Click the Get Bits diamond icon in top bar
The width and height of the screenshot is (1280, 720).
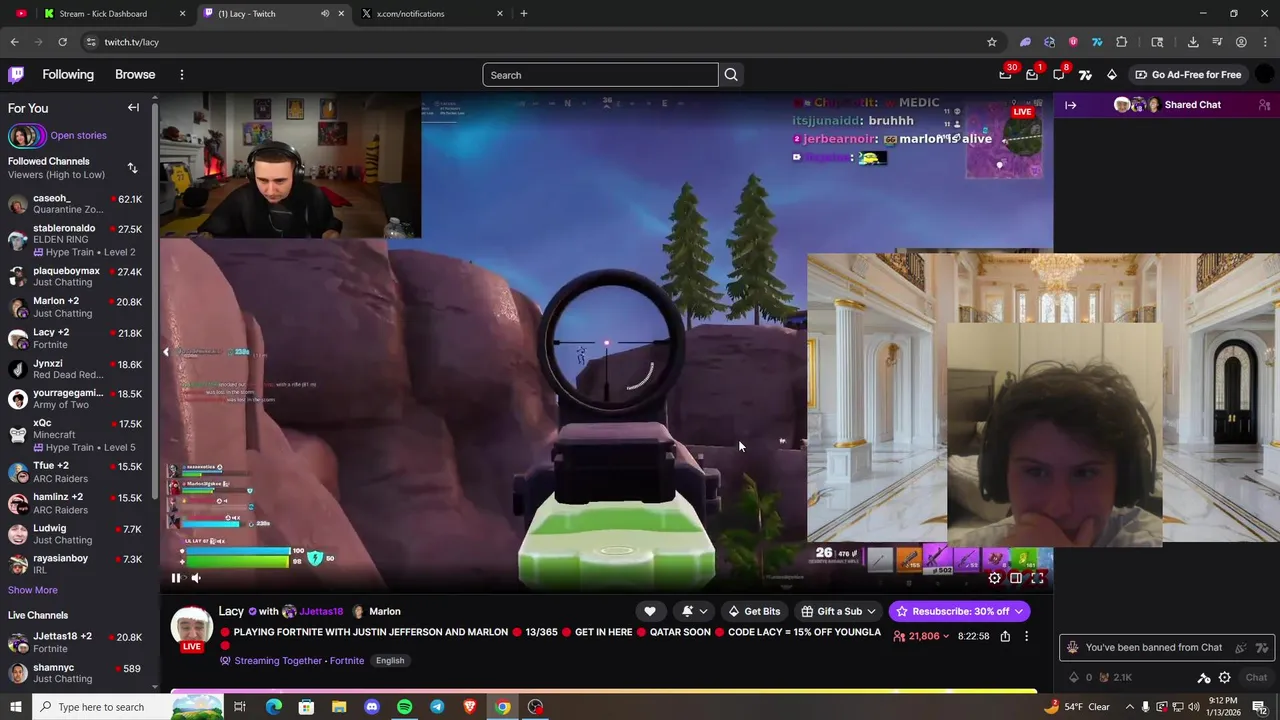click(1112, 75)
